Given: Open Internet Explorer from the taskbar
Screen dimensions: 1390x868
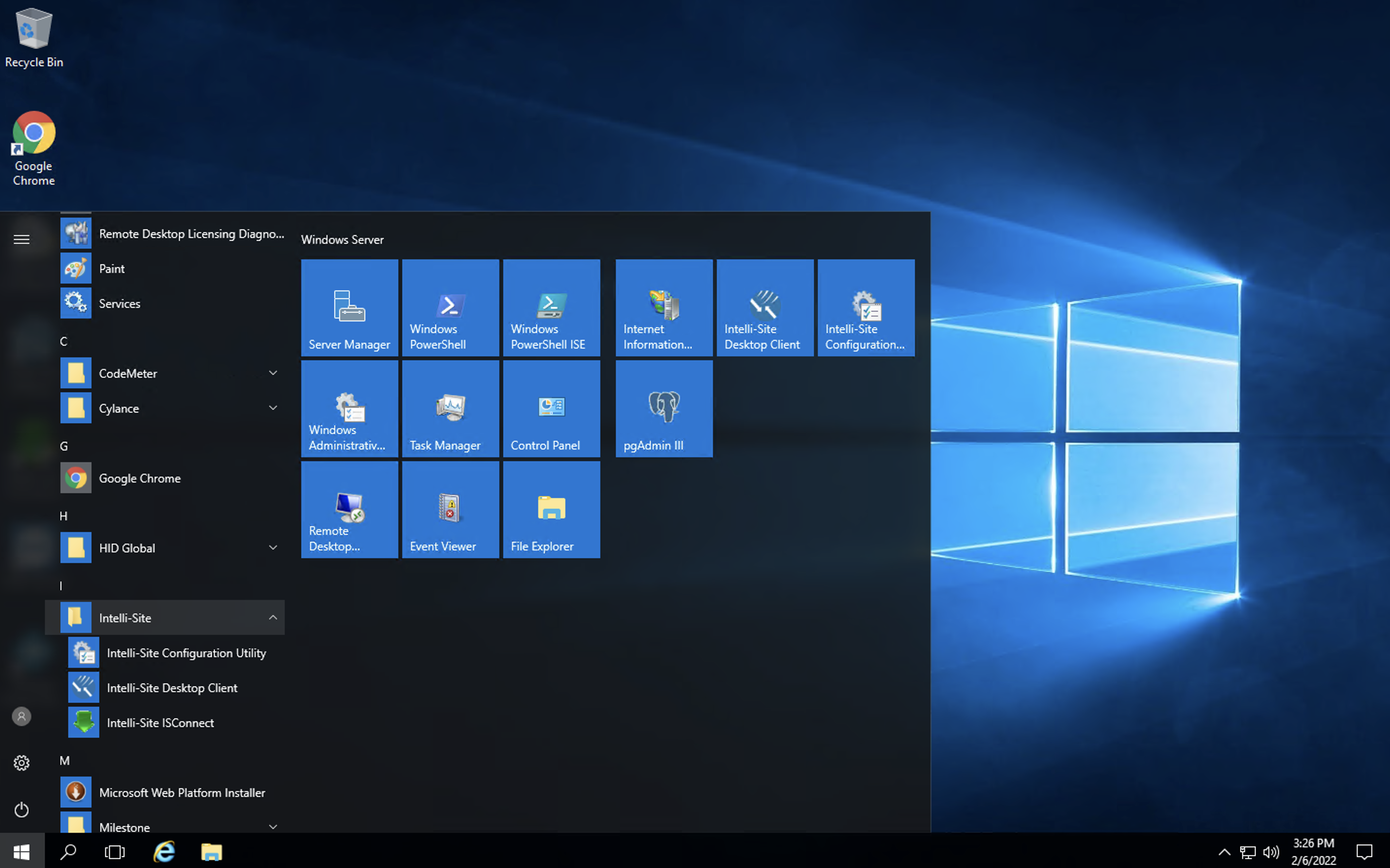Looking at the screenshot, I should coord(164,851).
